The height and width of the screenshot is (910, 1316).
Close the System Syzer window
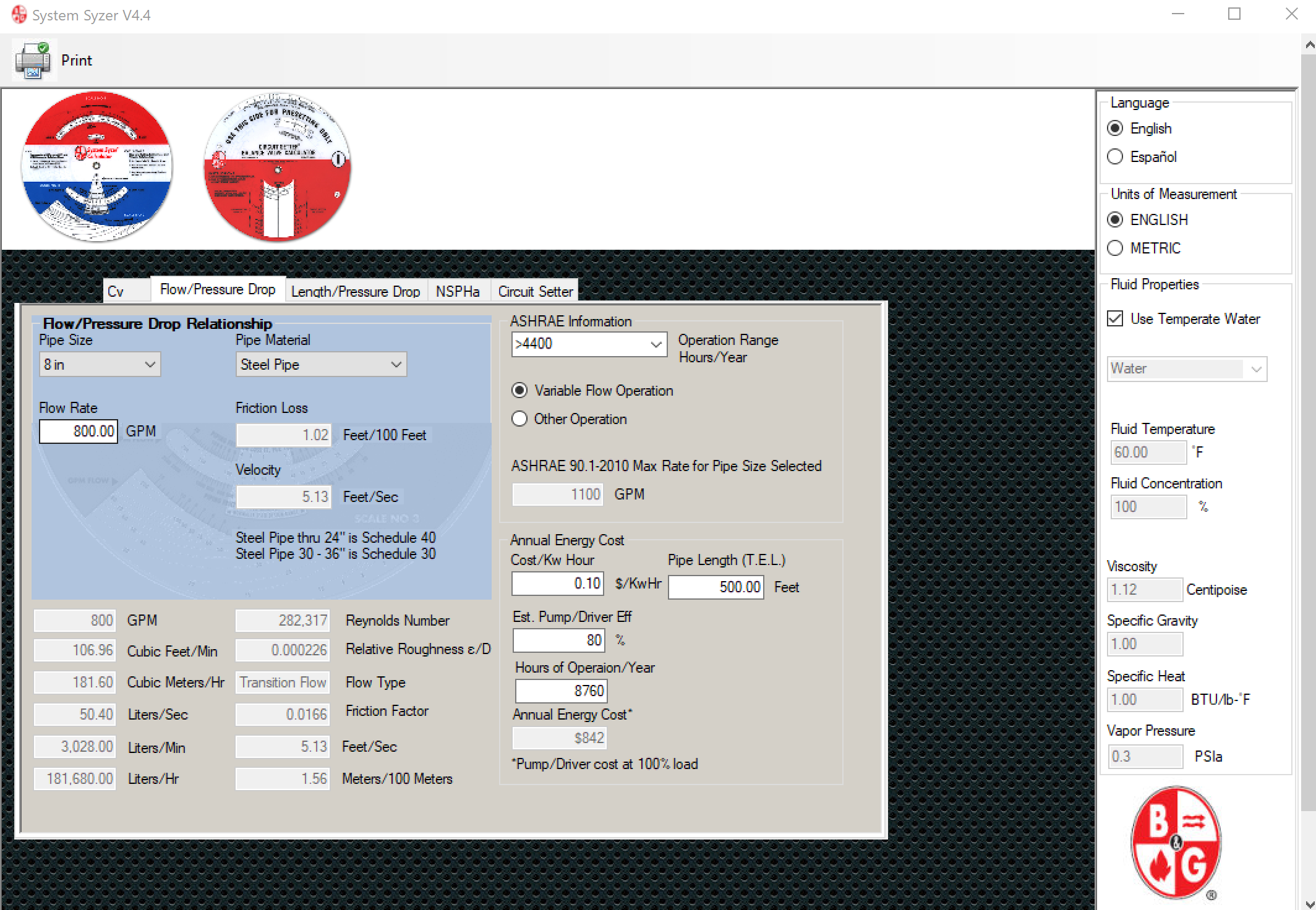tap(1291, 14)
